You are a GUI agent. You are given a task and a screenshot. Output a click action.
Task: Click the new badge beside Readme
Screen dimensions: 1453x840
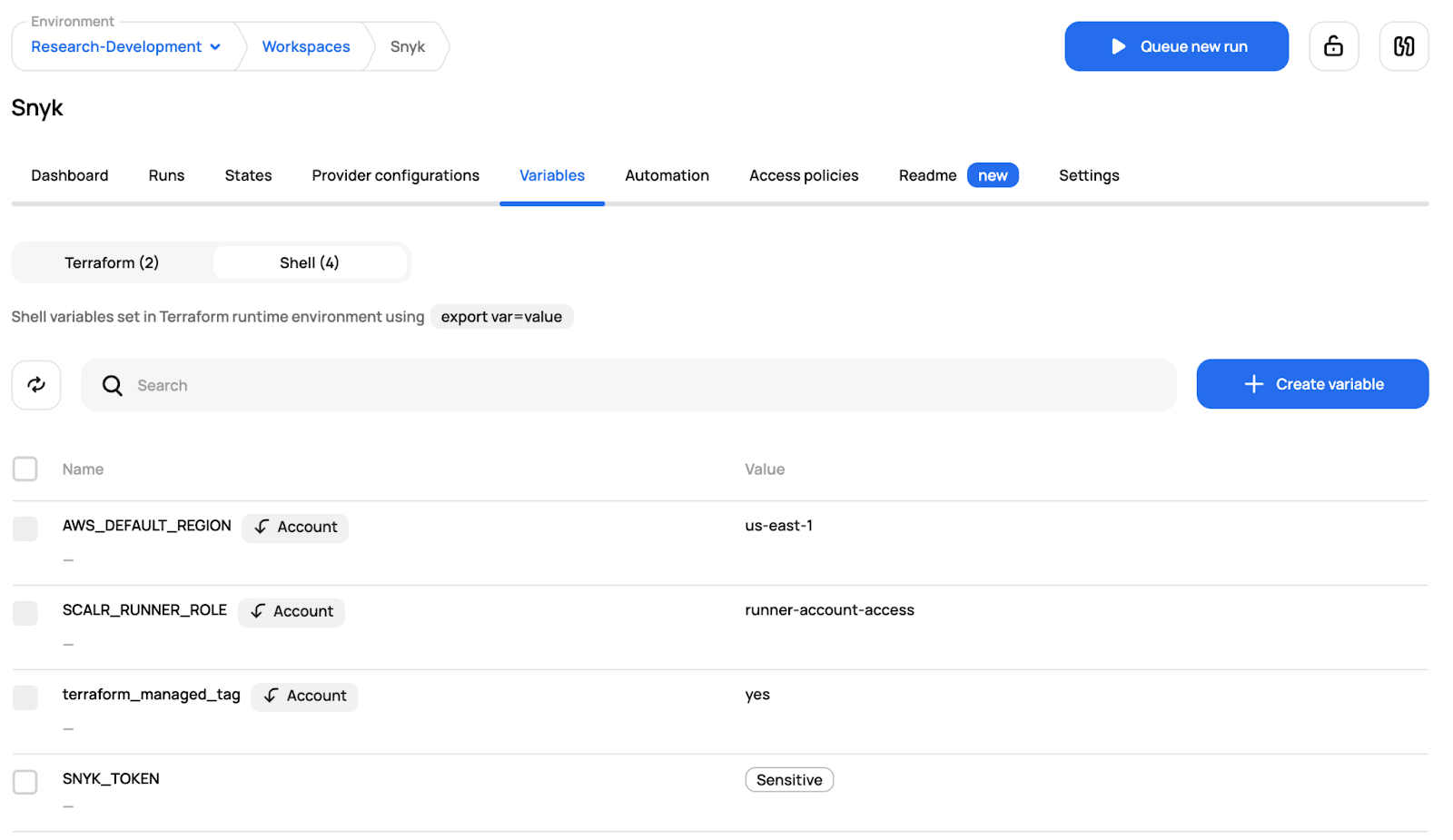point(993,175)
